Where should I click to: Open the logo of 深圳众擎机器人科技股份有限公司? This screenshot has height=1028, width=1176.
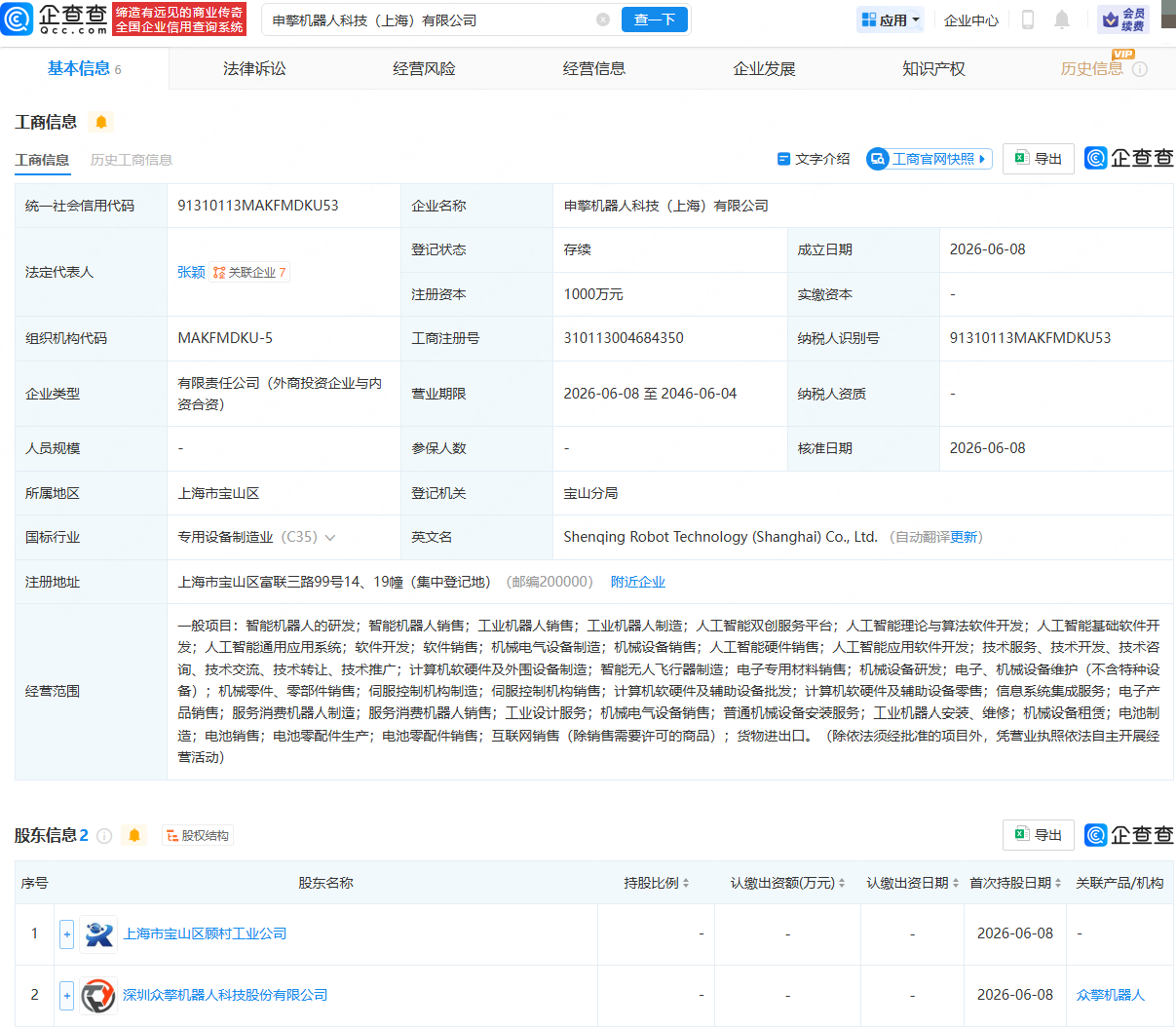(98, 995)
